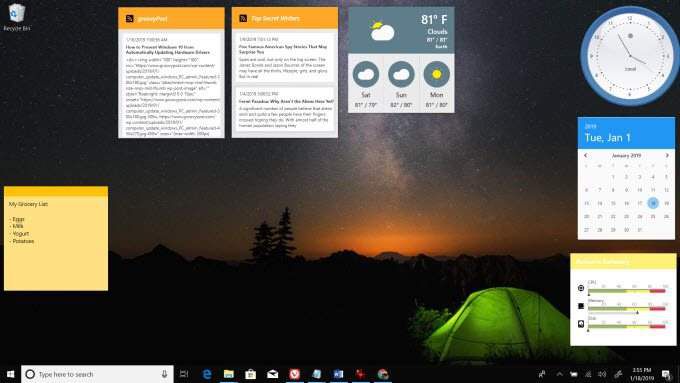Open the 'Fermi Paradox' article headline
This screenshot has width=680, height=383.
(286, 101)
